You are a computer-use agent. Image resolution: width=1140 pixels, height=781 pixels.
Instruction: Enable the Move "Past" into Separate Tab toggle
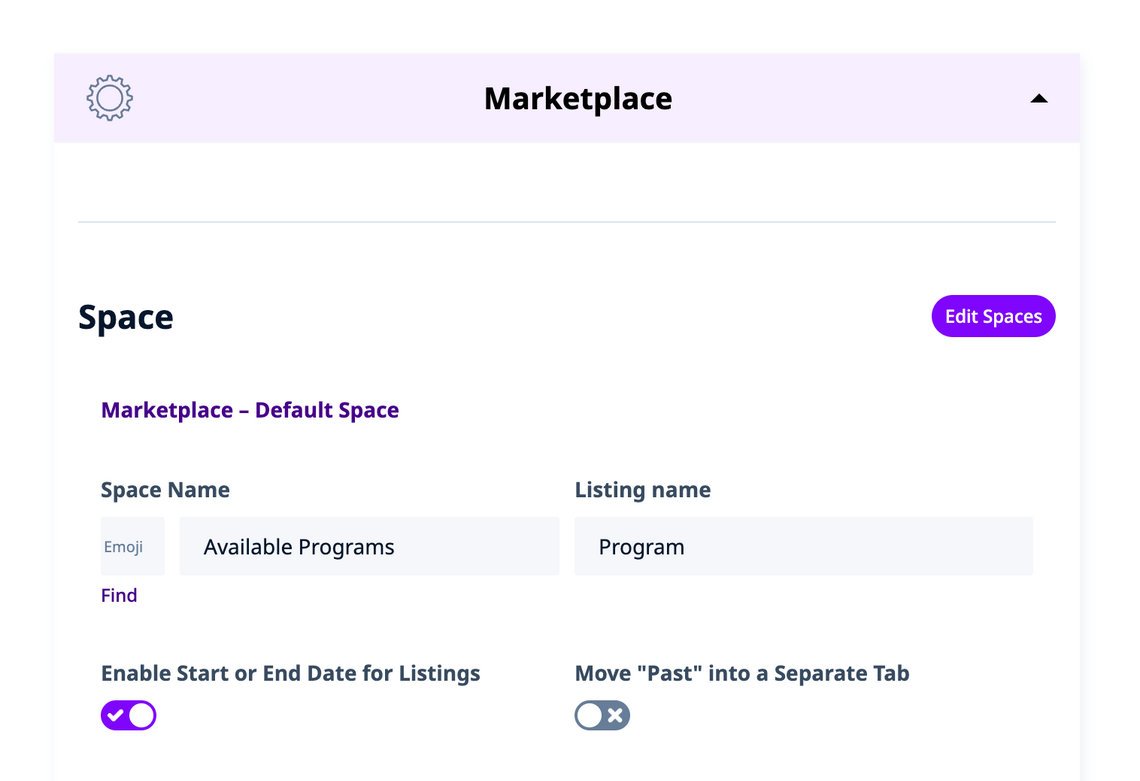[x=602, y=715]
